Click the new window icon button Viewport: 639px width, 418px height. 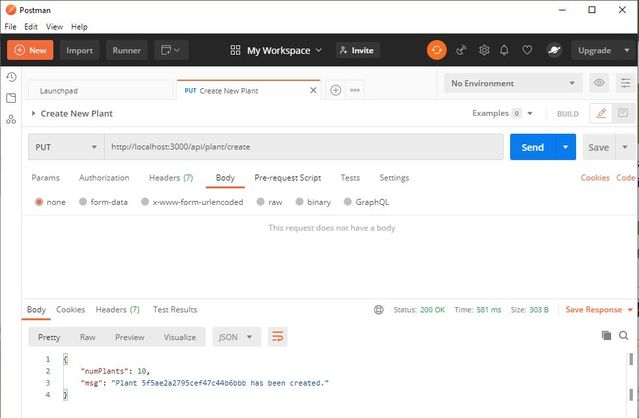171,50
